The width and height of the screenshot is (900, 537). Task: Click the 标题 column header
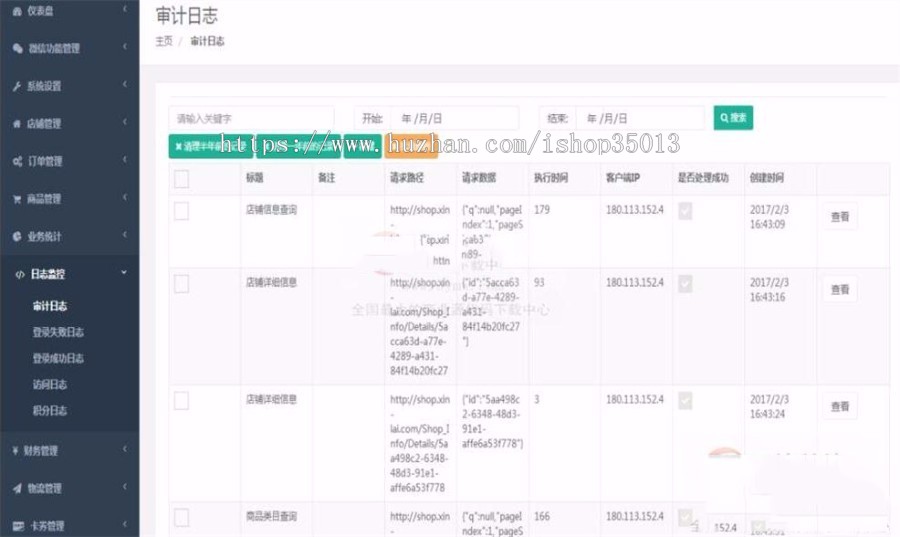tap(255, 178)
